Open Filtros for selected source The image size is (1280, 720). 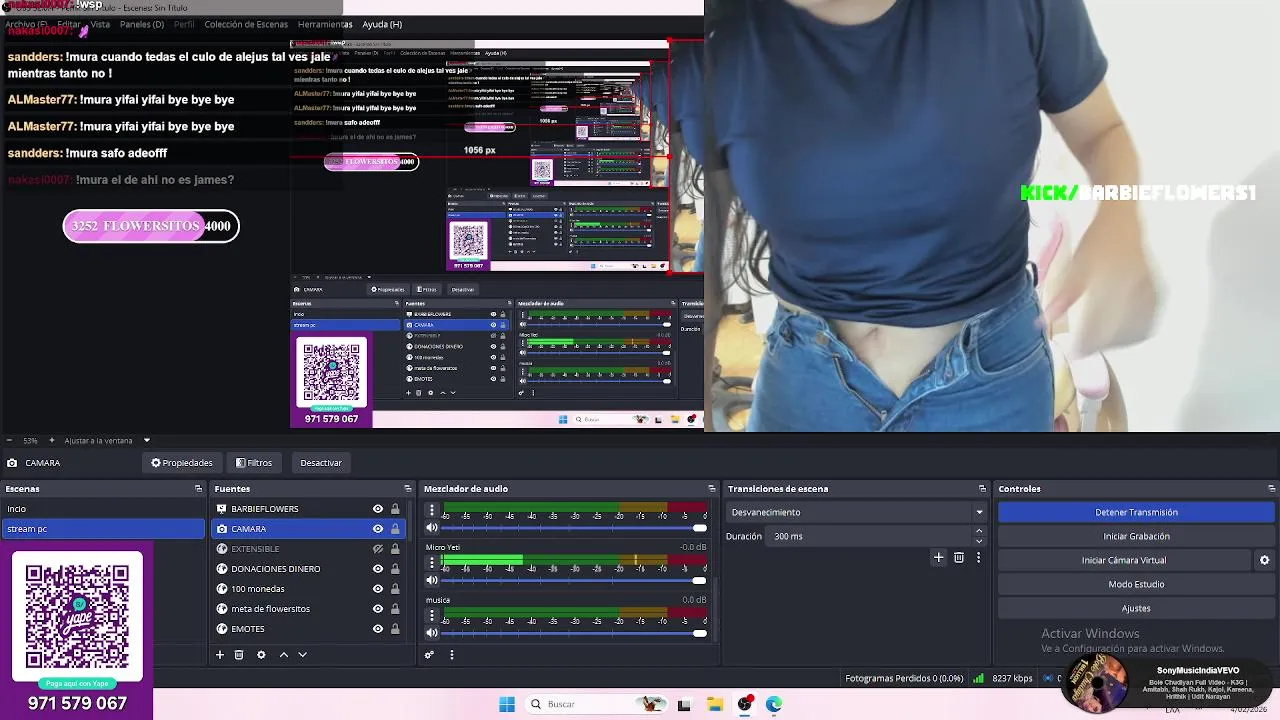[x=254, y=463]
